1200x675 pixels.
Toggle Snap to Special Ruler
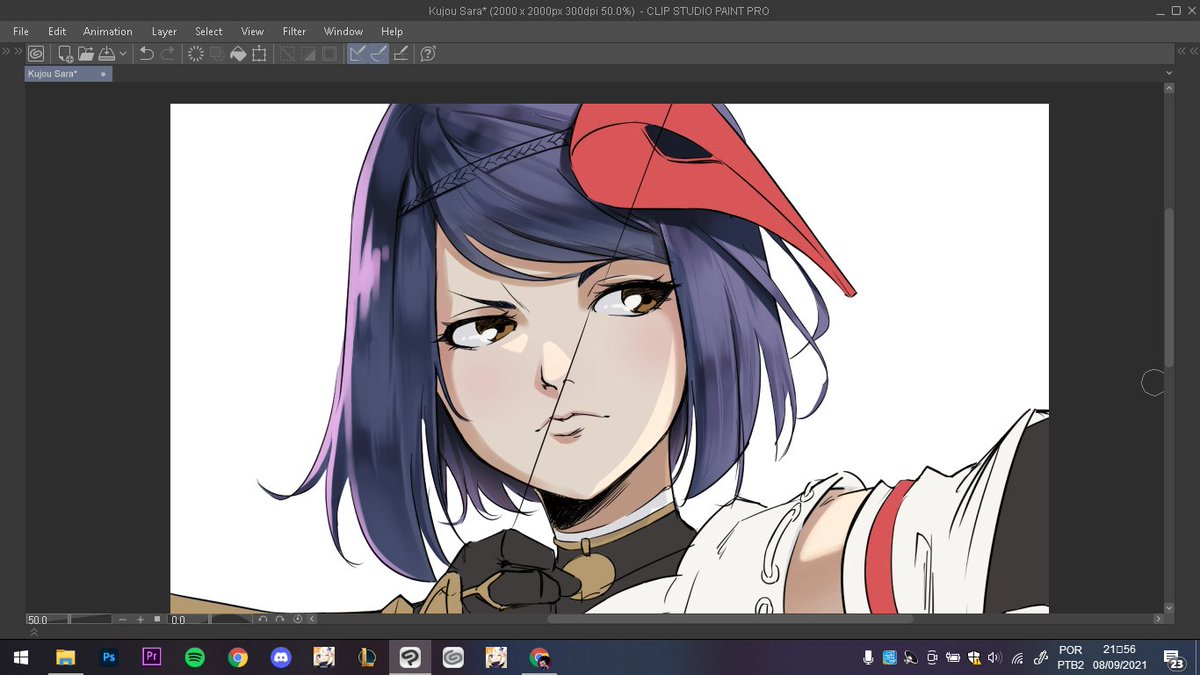(379, 54)
